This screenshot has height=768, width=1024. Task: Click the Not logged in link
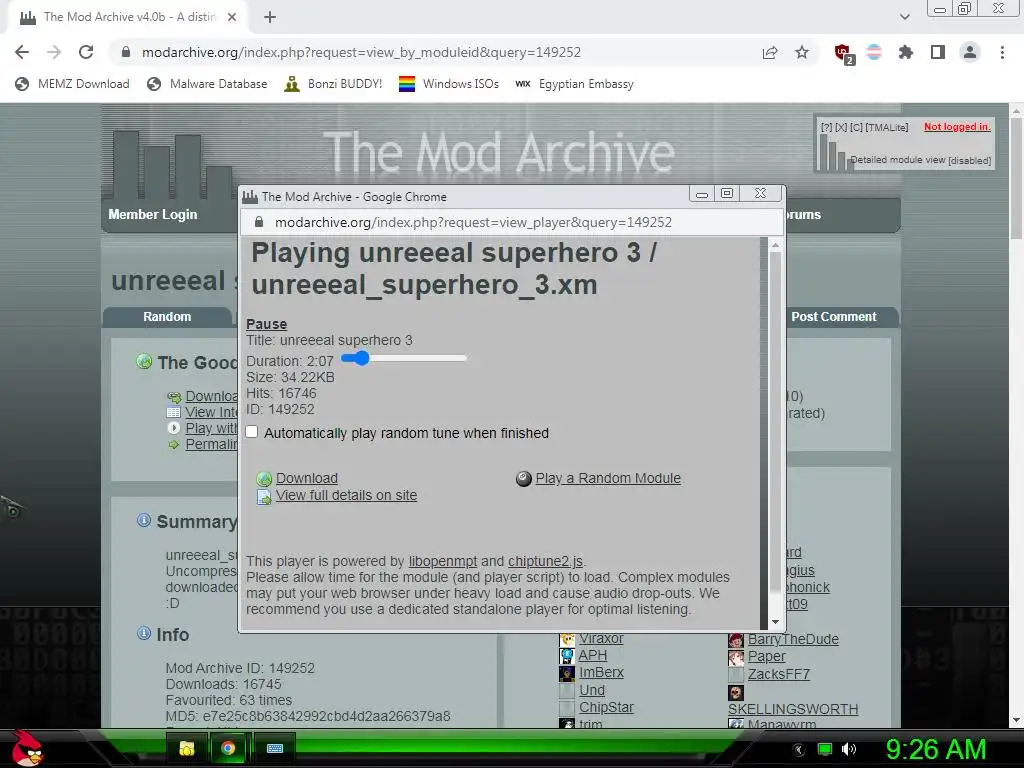pyautogui.click(x=957, y=127)
